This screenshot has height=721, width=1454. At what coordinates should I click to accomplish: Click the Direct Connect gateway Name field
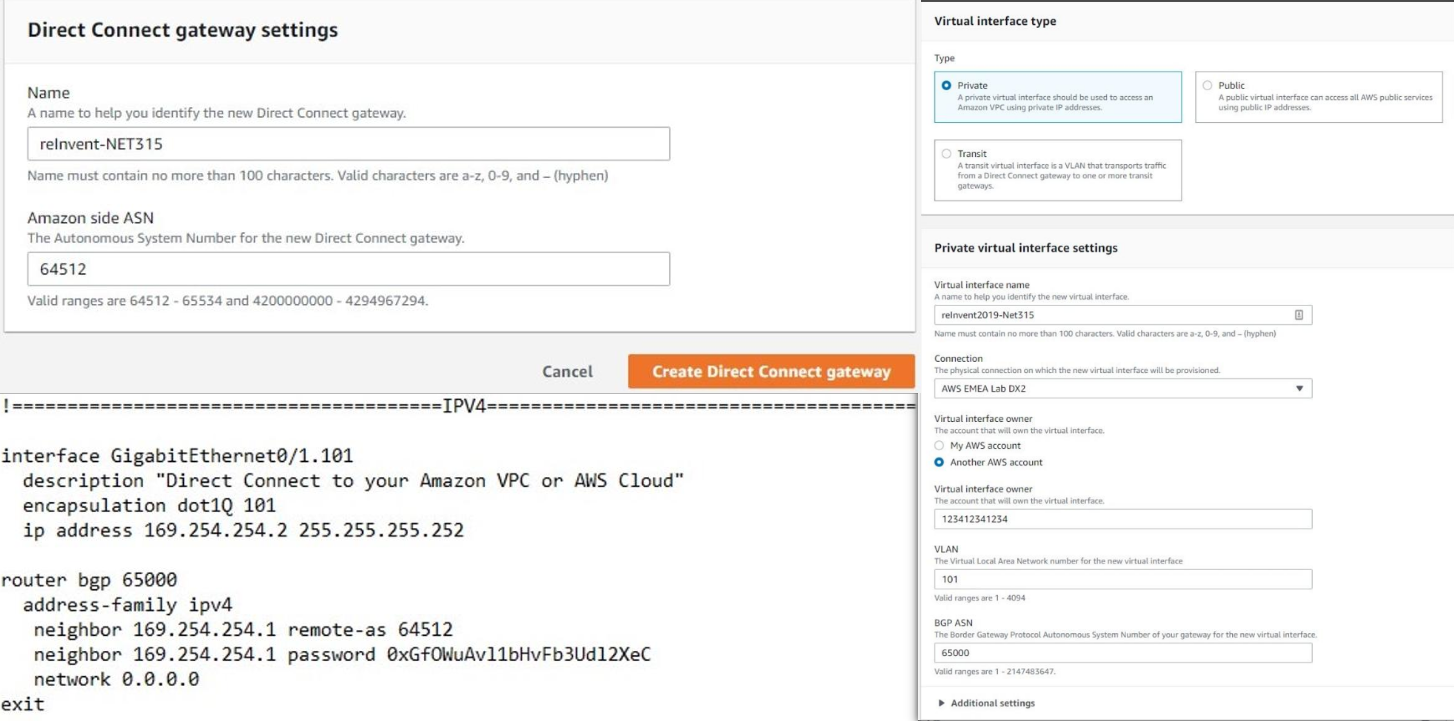[x=348, y=144]
